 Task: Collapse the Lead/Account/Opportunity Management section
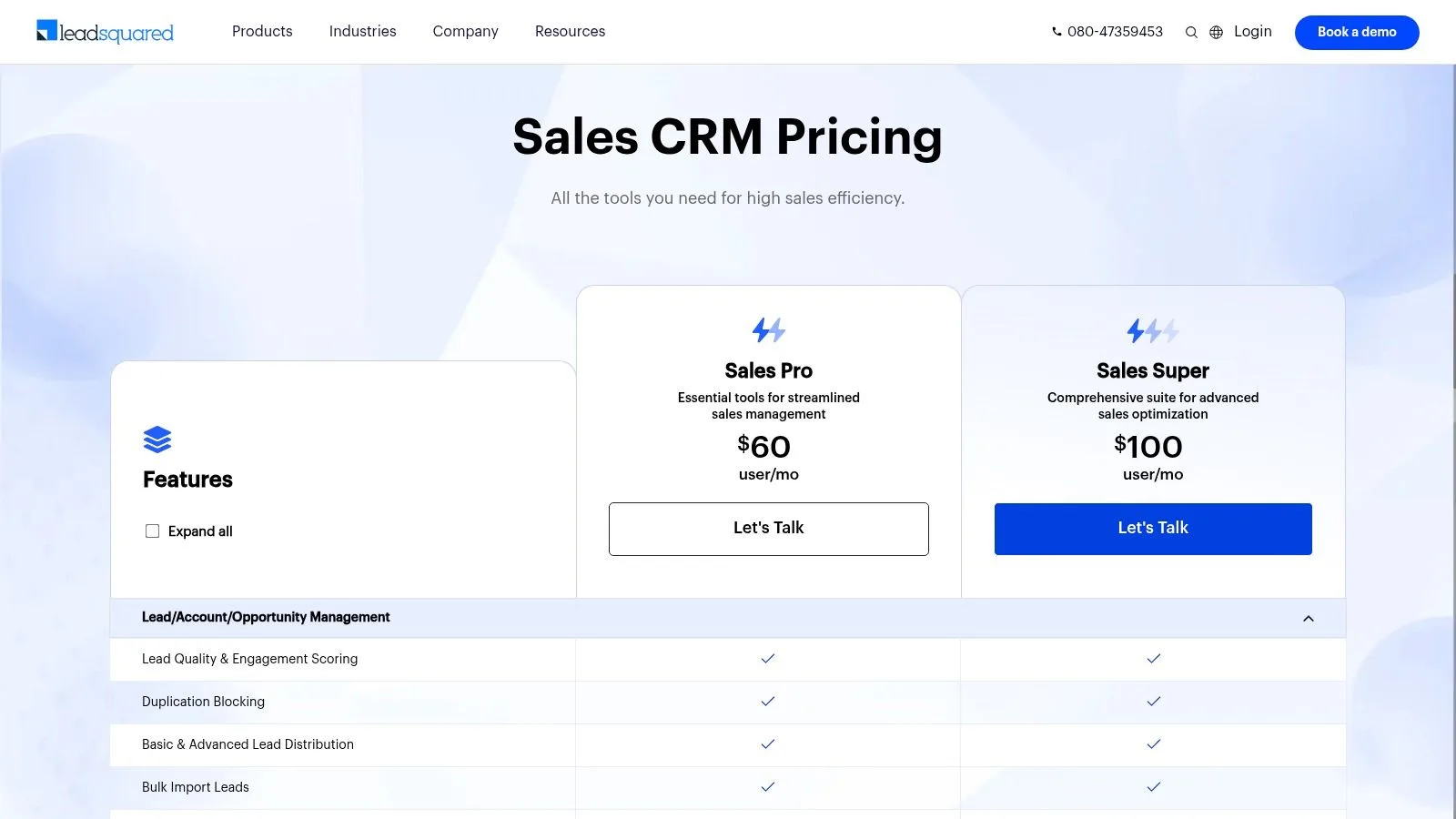pos(1309,619)
